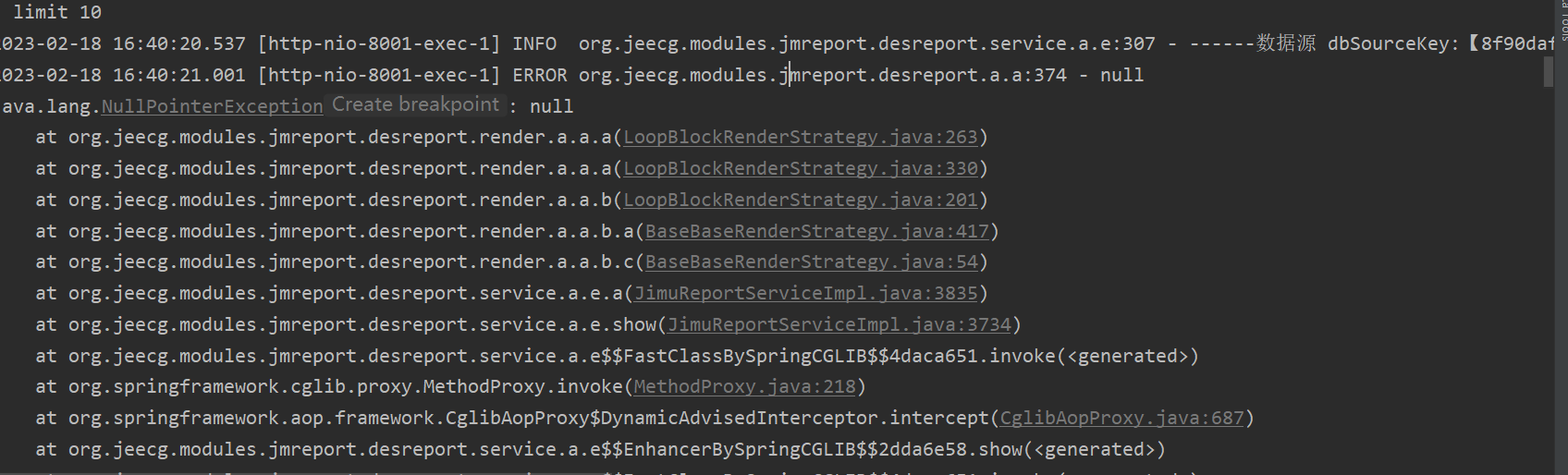Open BaseBaseRenderStrategy.java:54 link
Screen dimensions: 1568x475
pyautogui.click(x=812, y=262)
